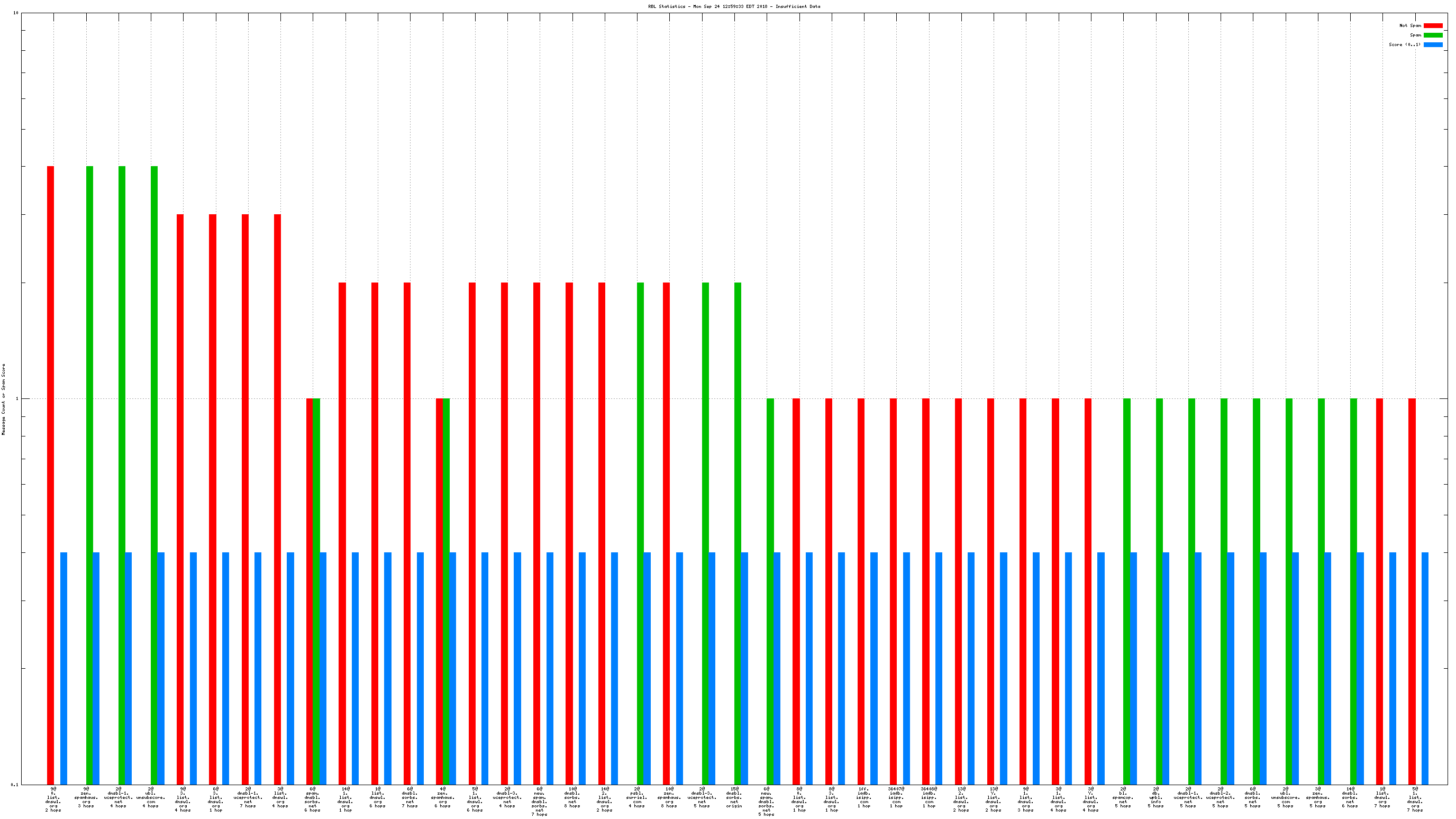Click the db.wpbl.info 5 hops label

pyautogui.click(x=1155, y=797)
